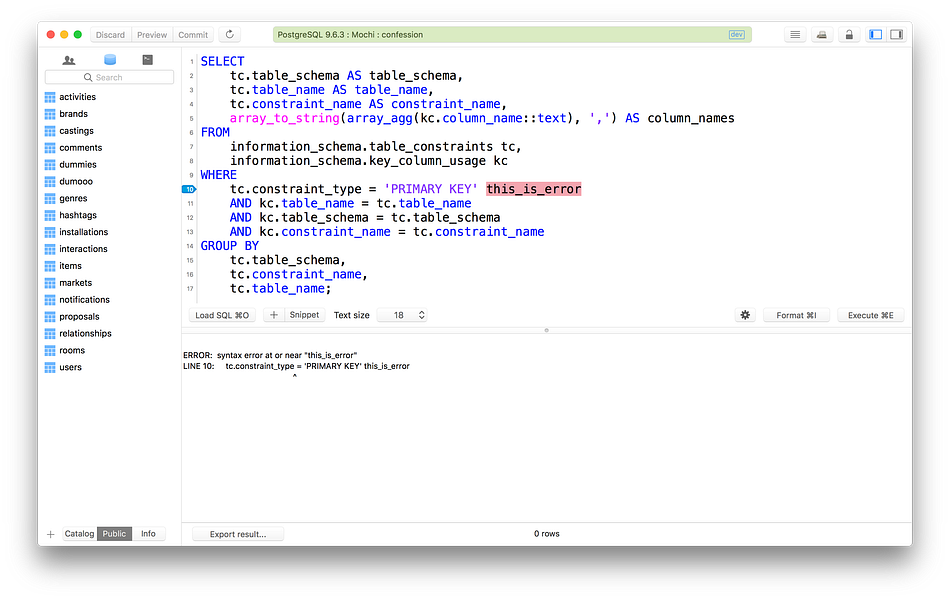The height and width of the screenshot is (600, 950).
Task: Click the ERROR syntax error message
Action: pos(270,355)
